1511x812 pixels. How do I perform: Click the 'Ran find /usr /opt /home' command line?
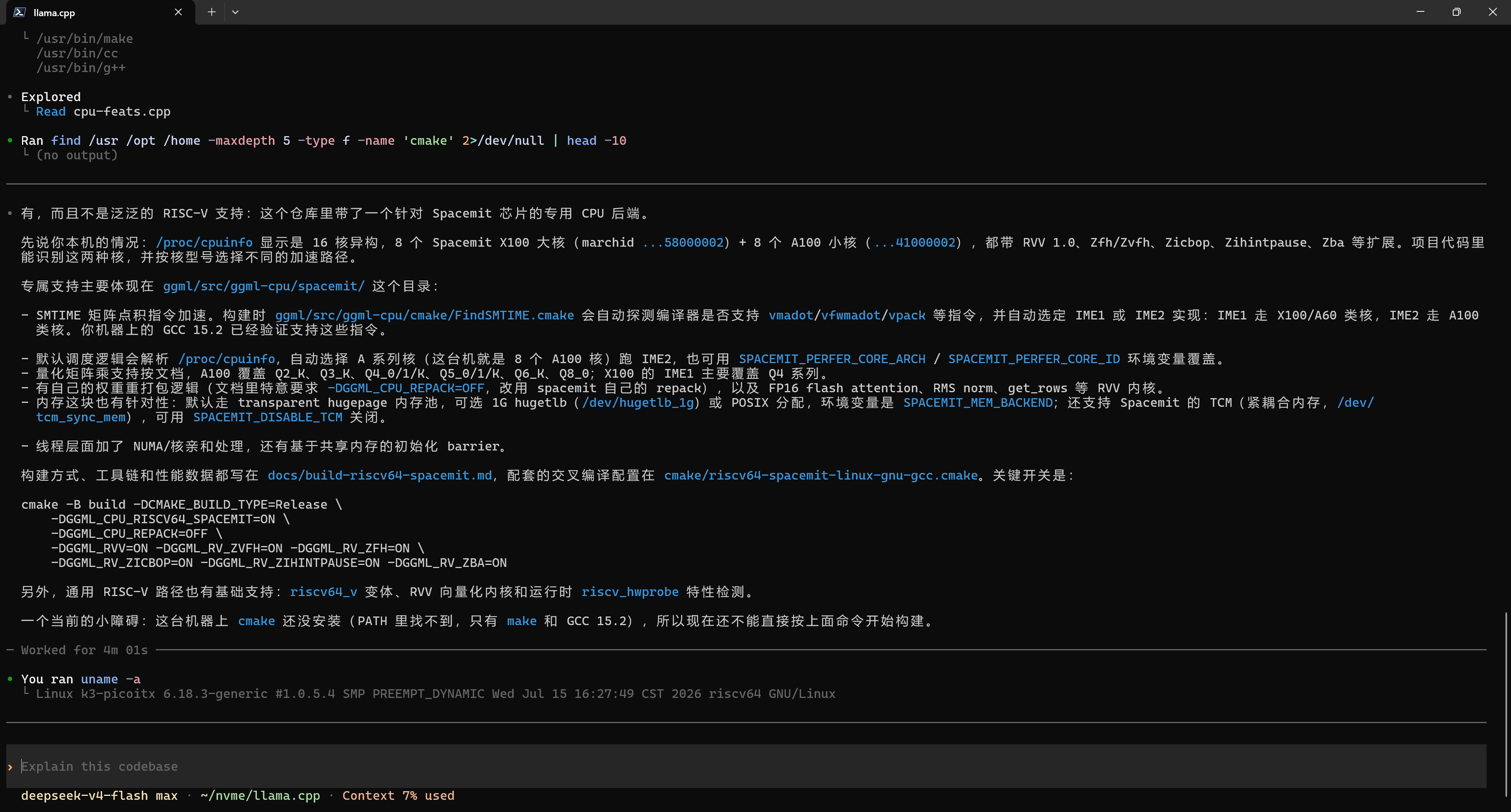tap(324, 141)
